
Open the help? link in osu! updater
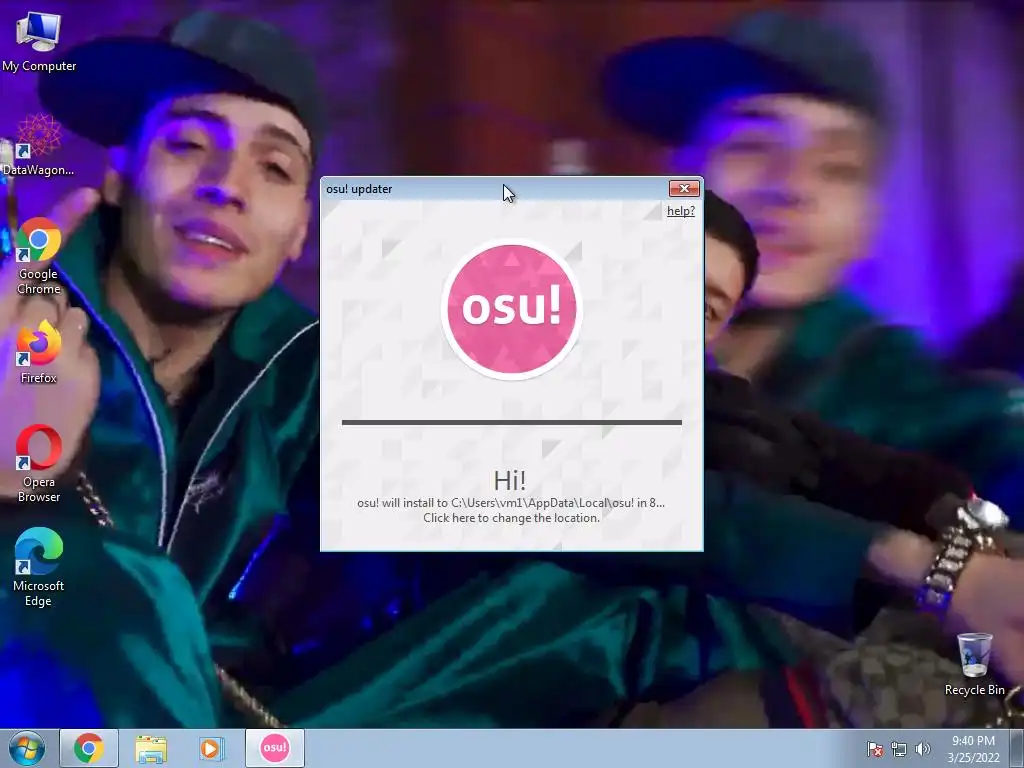pyautogui.click(x=680, y=211)
